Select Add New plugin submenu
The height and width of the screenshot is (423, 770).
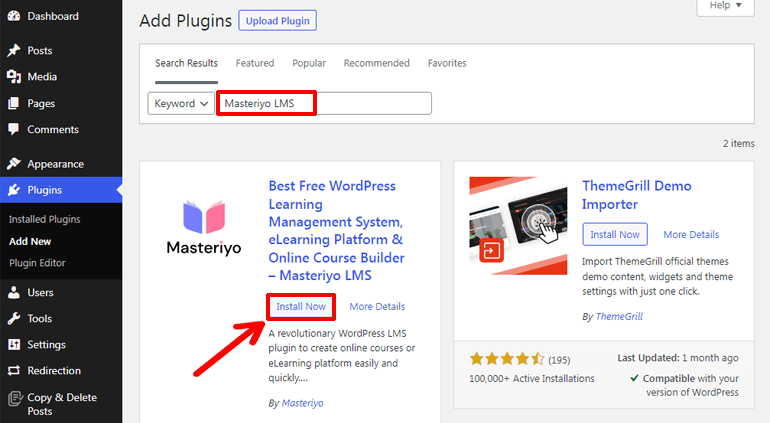(29, 241)
